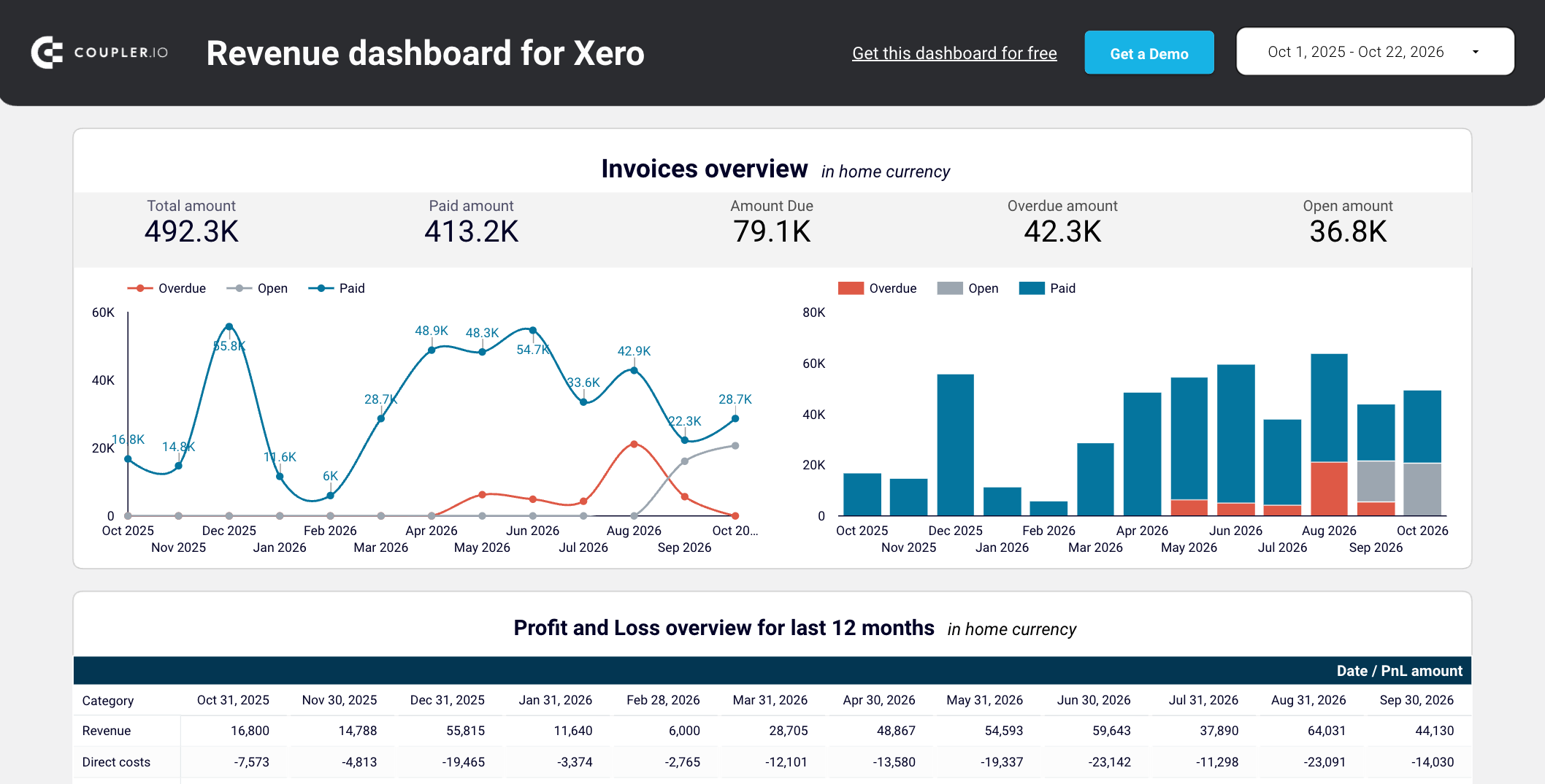The image size is (1545, 784).
Task: Click the Oct 31, 2025 column header
Action: pyautogui.click(x=233, y=700)
